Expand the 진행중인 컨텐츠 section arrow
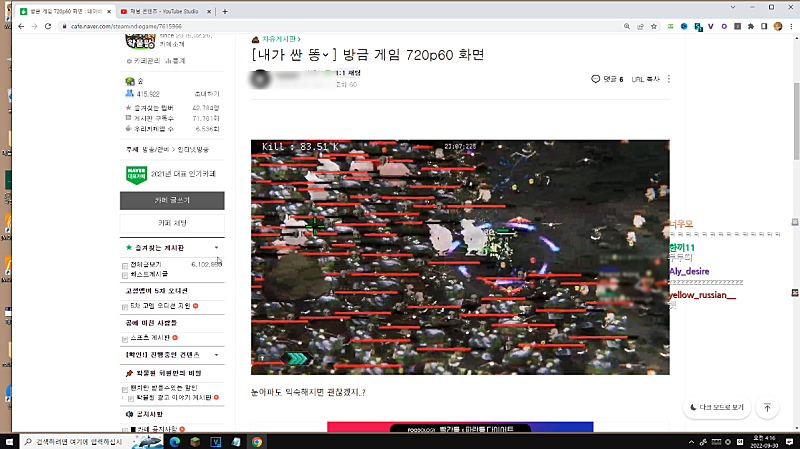 [216, 355]
